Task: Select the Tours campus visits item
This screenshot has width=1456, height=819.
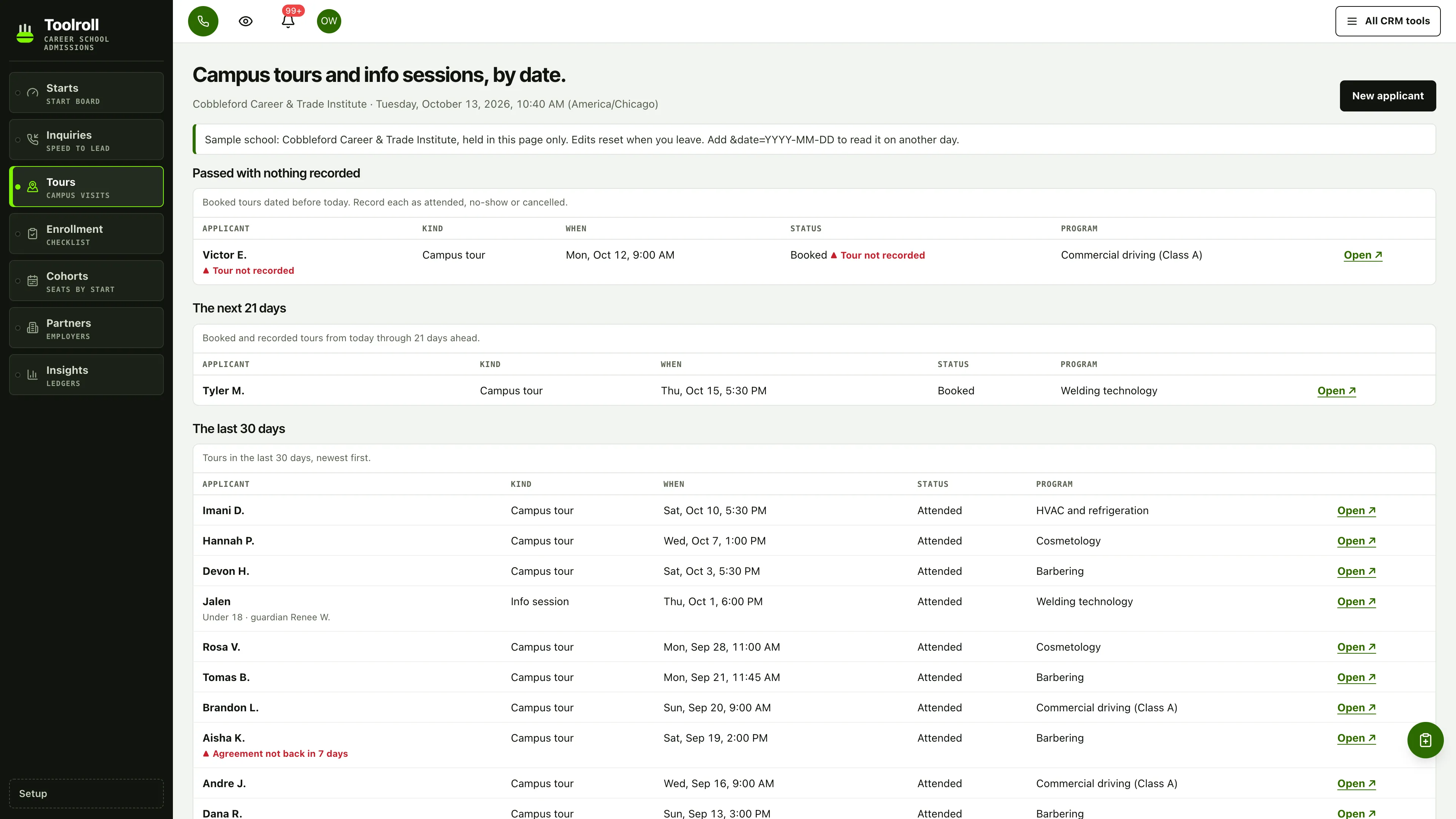Action: click(x=86, y=187)
